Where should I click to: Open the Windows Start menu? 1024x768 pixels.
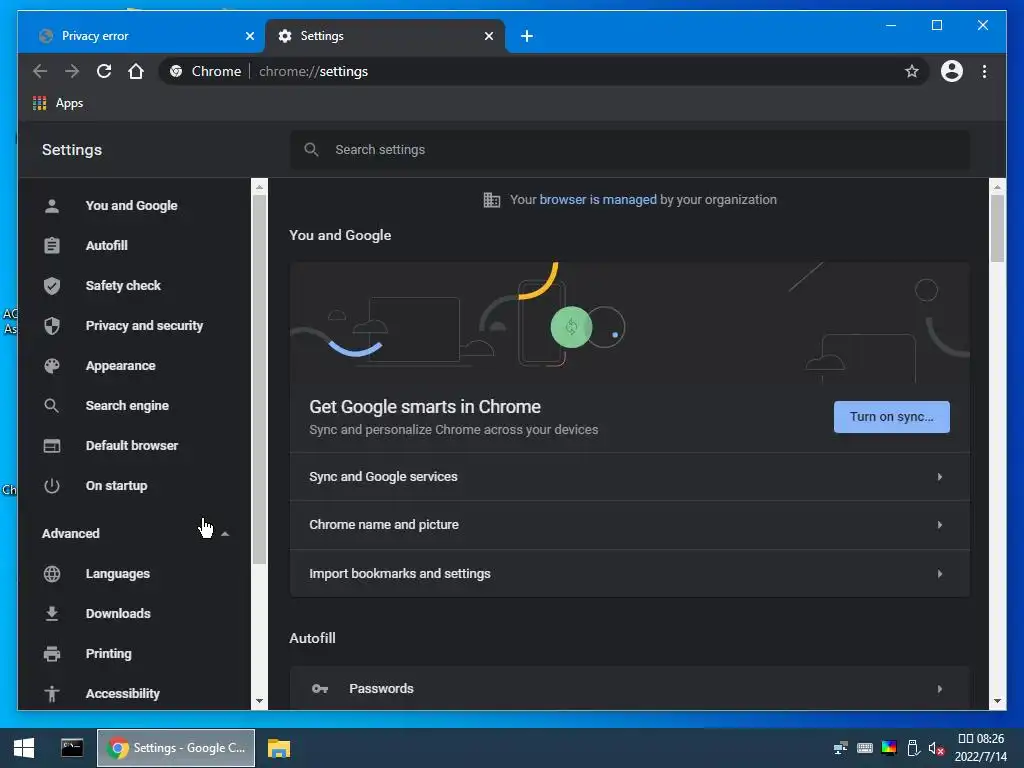click(24, 748)
